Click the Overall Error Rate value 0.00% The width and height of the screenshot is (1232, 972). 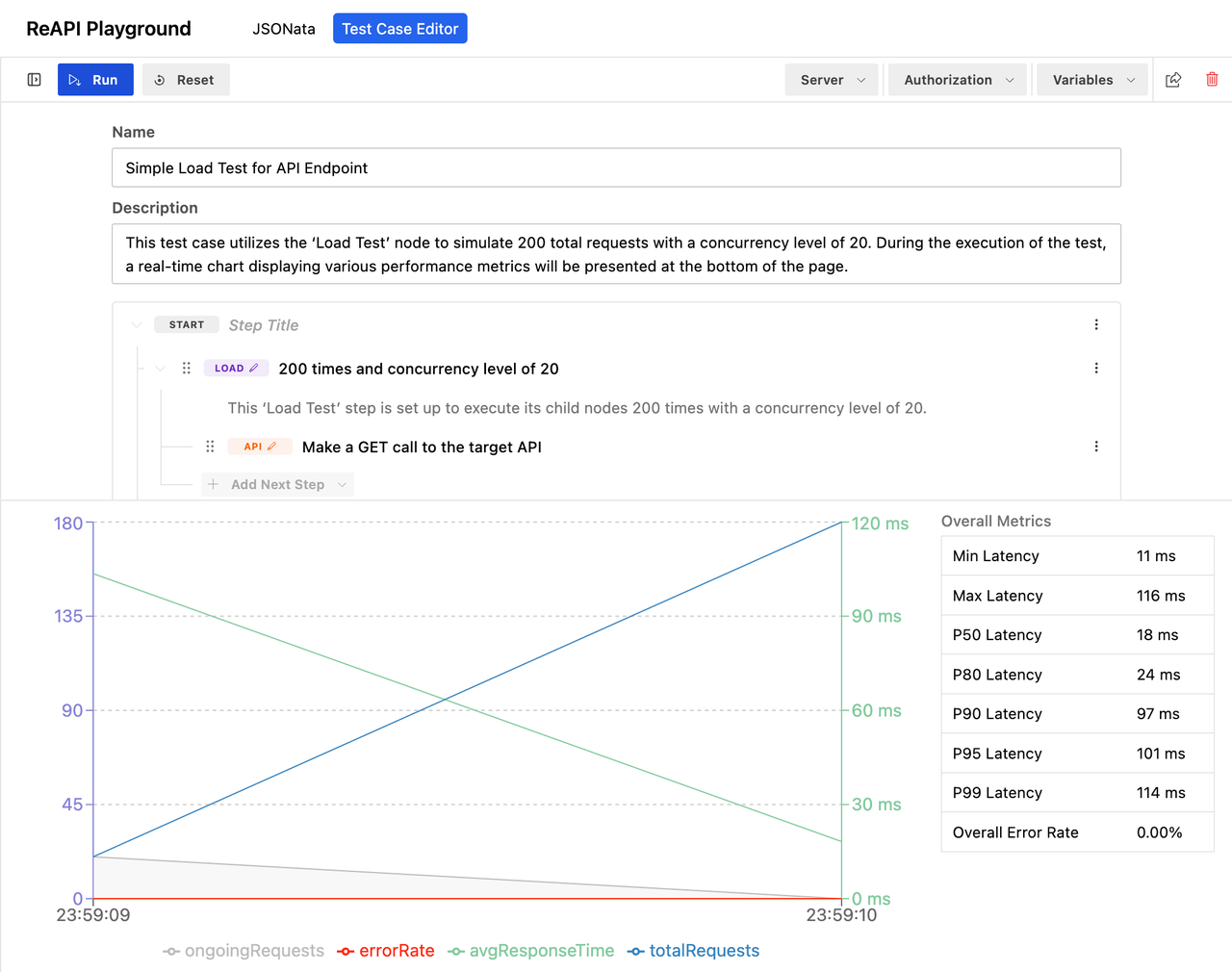[x=1159, y=832]
